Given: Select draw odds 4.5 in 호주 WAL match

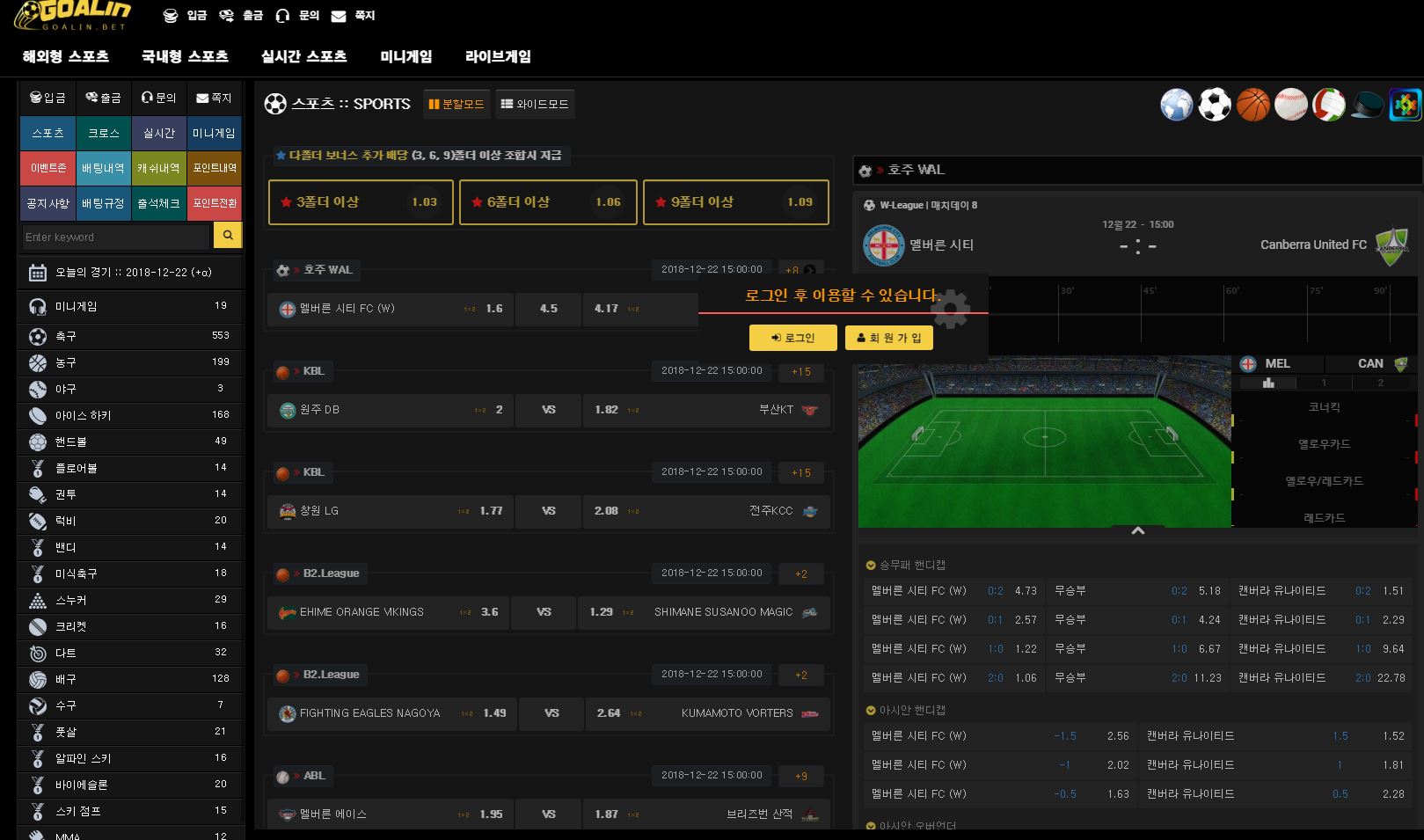Looking at the screenshot, I should coord(549,309).
